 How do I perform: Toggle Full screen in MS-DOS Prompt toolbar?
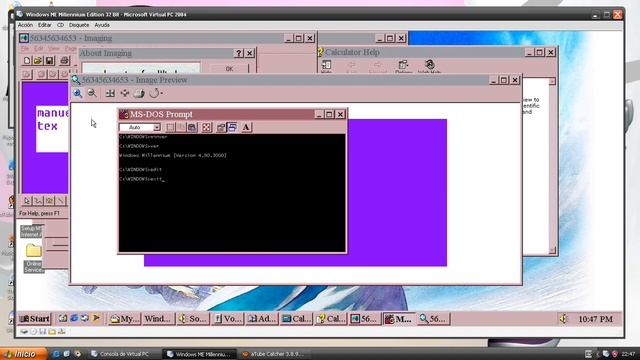coord(207,127)
